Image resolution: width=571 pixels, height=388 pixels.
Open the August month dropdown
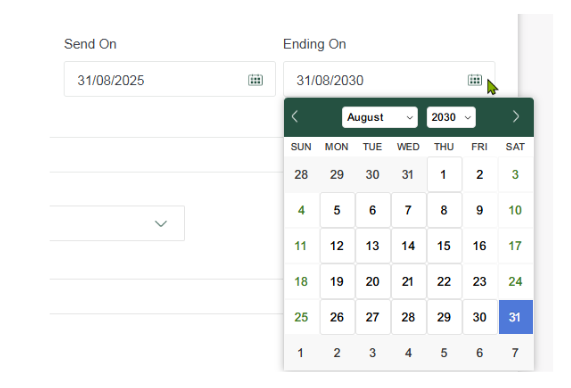coord(379,117)
